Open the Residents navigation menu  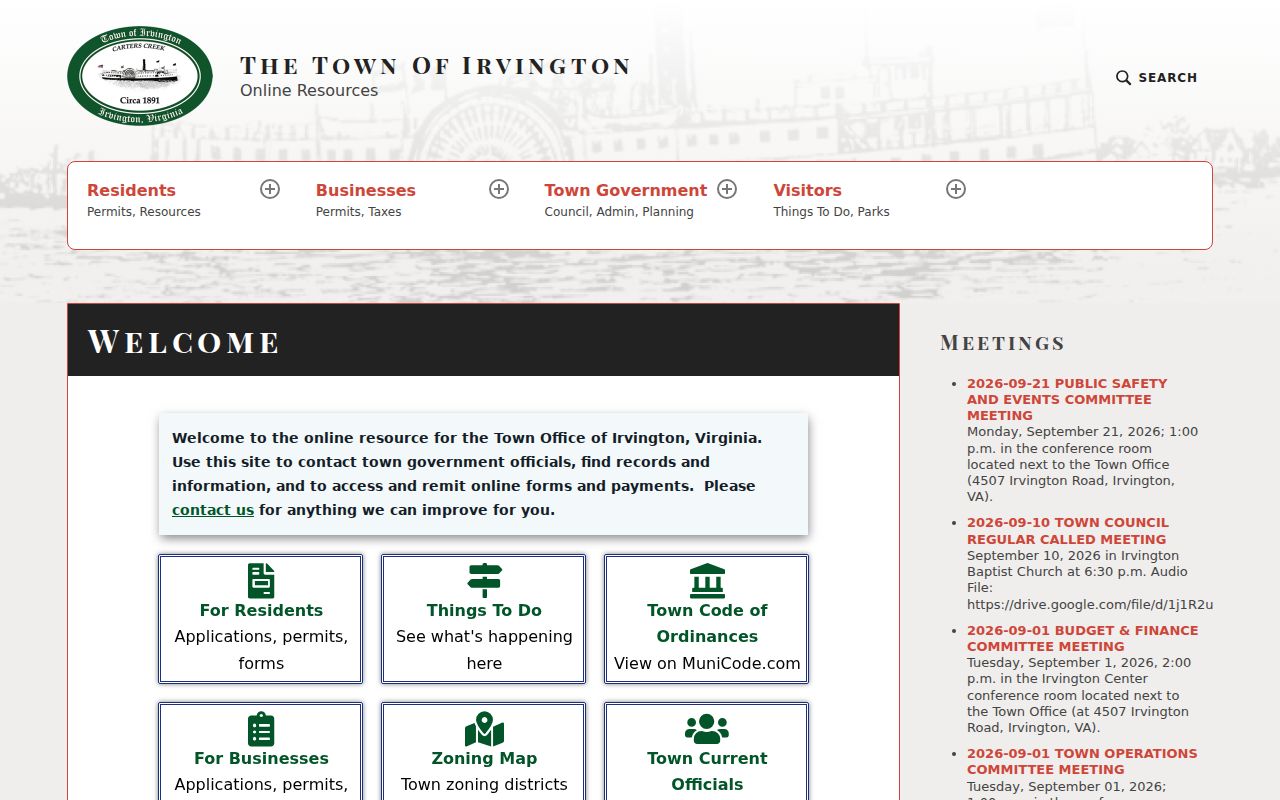tap(131, 190)
